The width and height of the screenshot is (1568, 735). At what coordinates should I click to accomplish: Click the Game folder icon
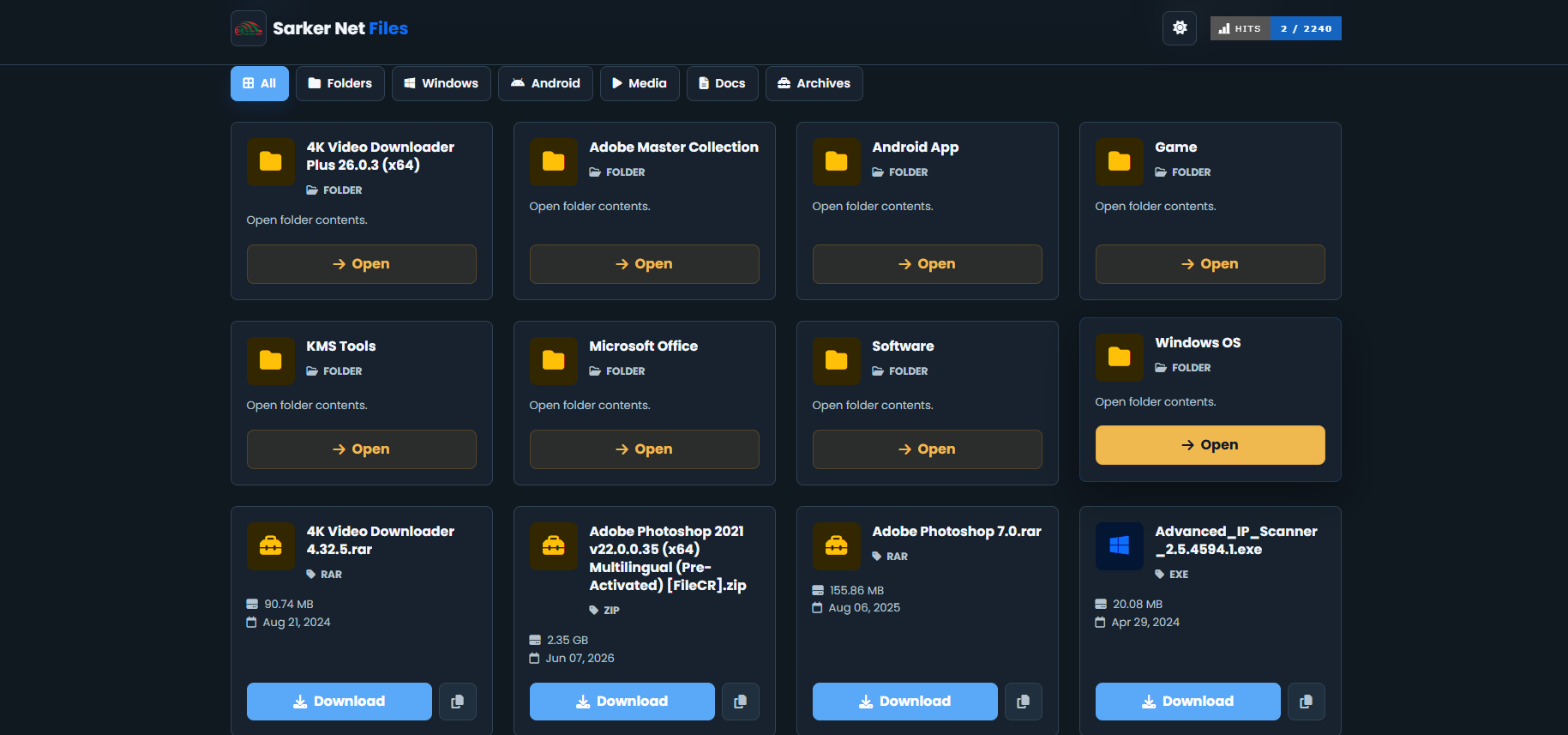[x=1120, y=162]
